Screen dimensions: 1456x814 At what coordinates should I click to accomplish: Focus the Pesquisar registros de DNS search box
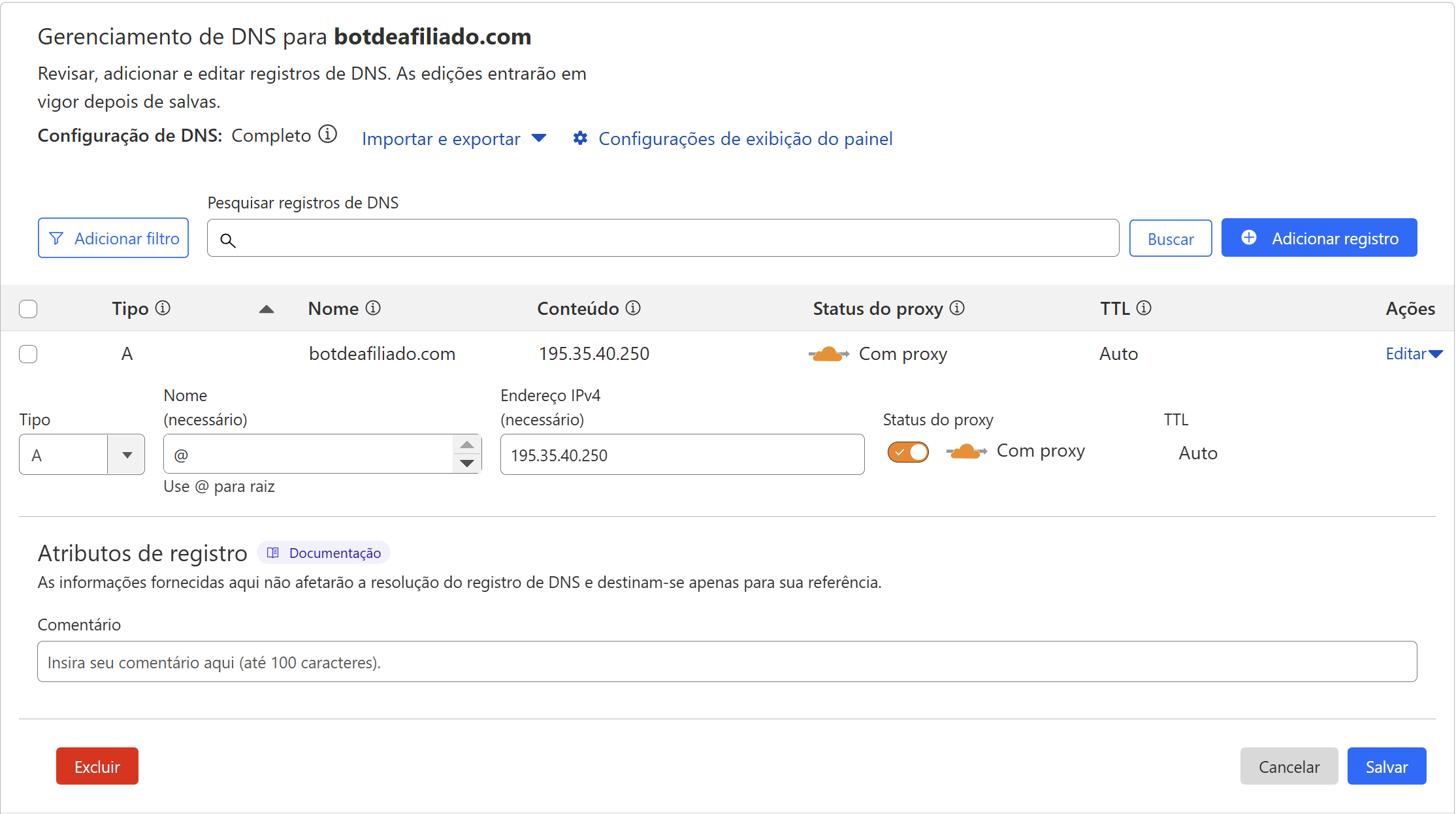[x=663, y=238]
